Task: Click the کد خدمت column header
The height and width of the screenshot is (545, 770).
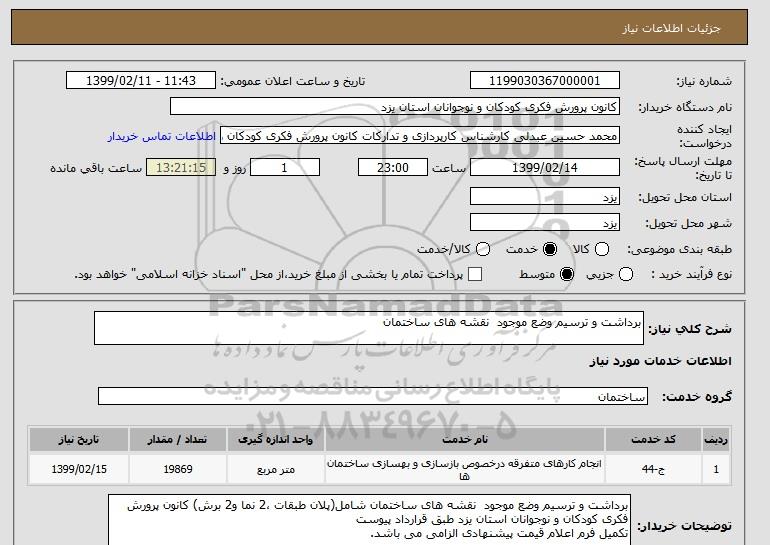Action: pyautogui.click(x=653, y=439)
